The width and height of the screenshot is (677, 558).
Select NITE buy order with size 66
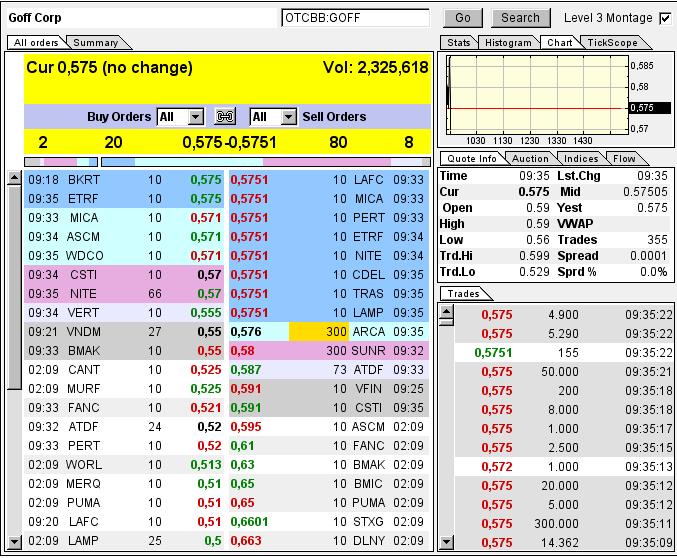click(x=124, y=294)
